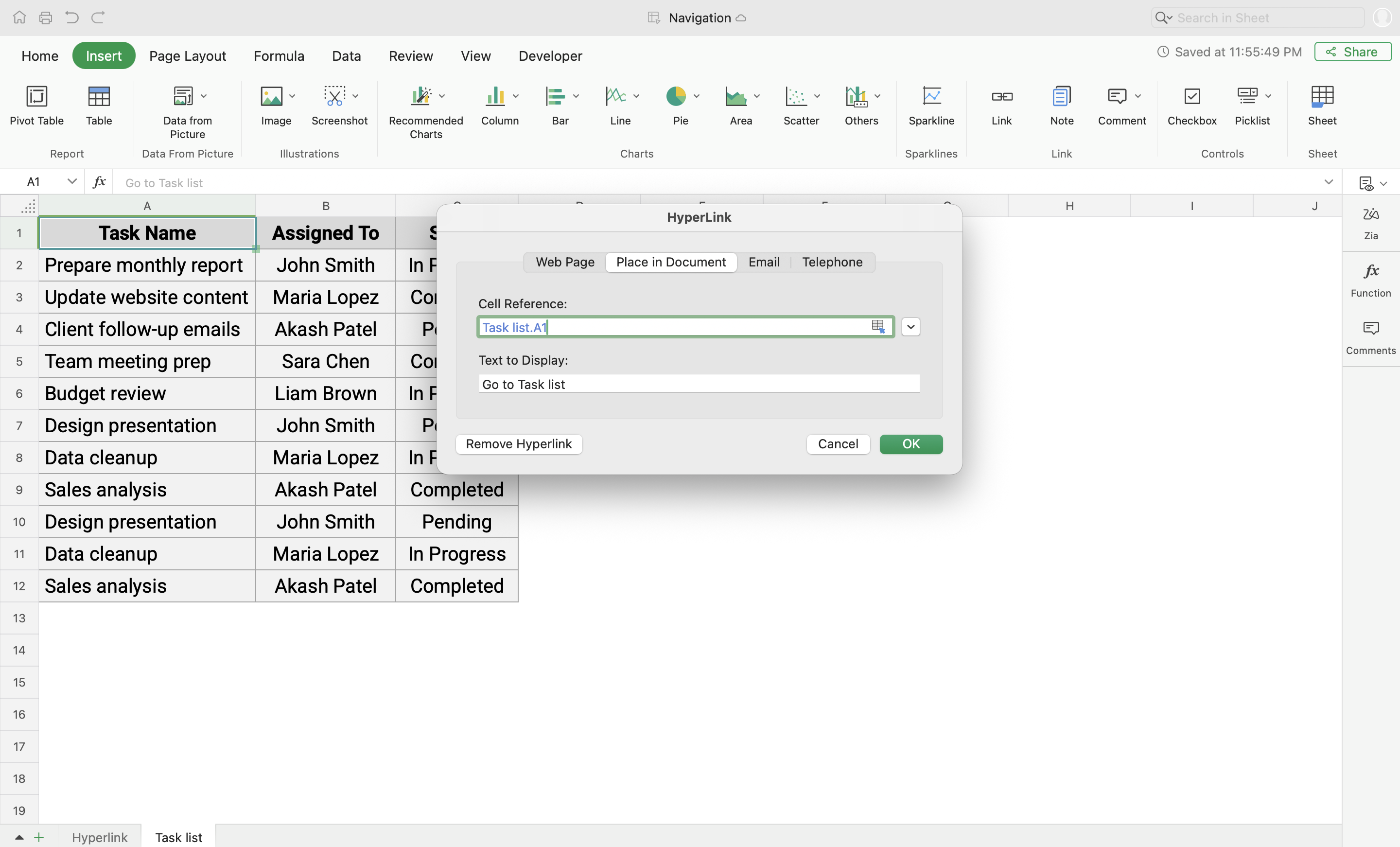Click the Remove Hyperlink button
Screen dimensions: 1400x847
(x=518, y=444)
